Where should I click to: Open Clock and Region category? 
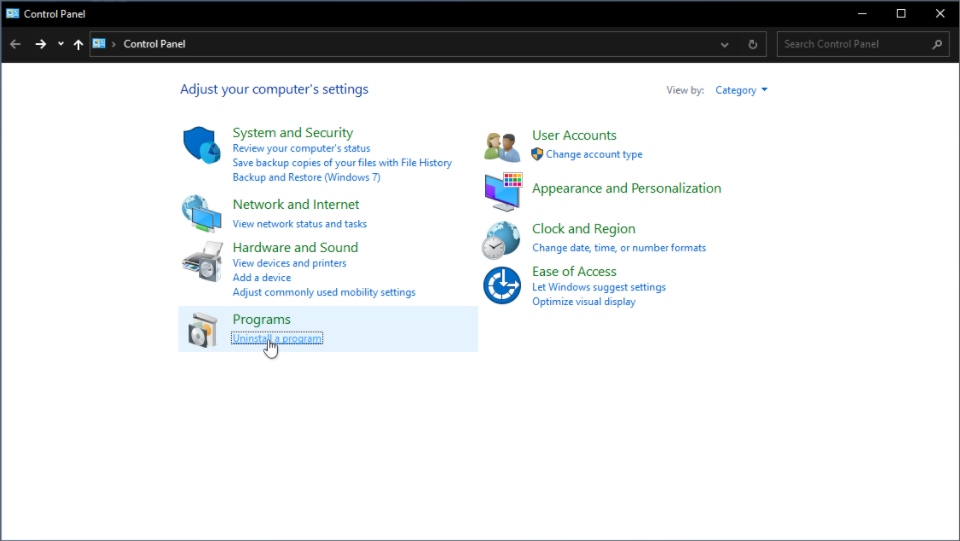583,229
